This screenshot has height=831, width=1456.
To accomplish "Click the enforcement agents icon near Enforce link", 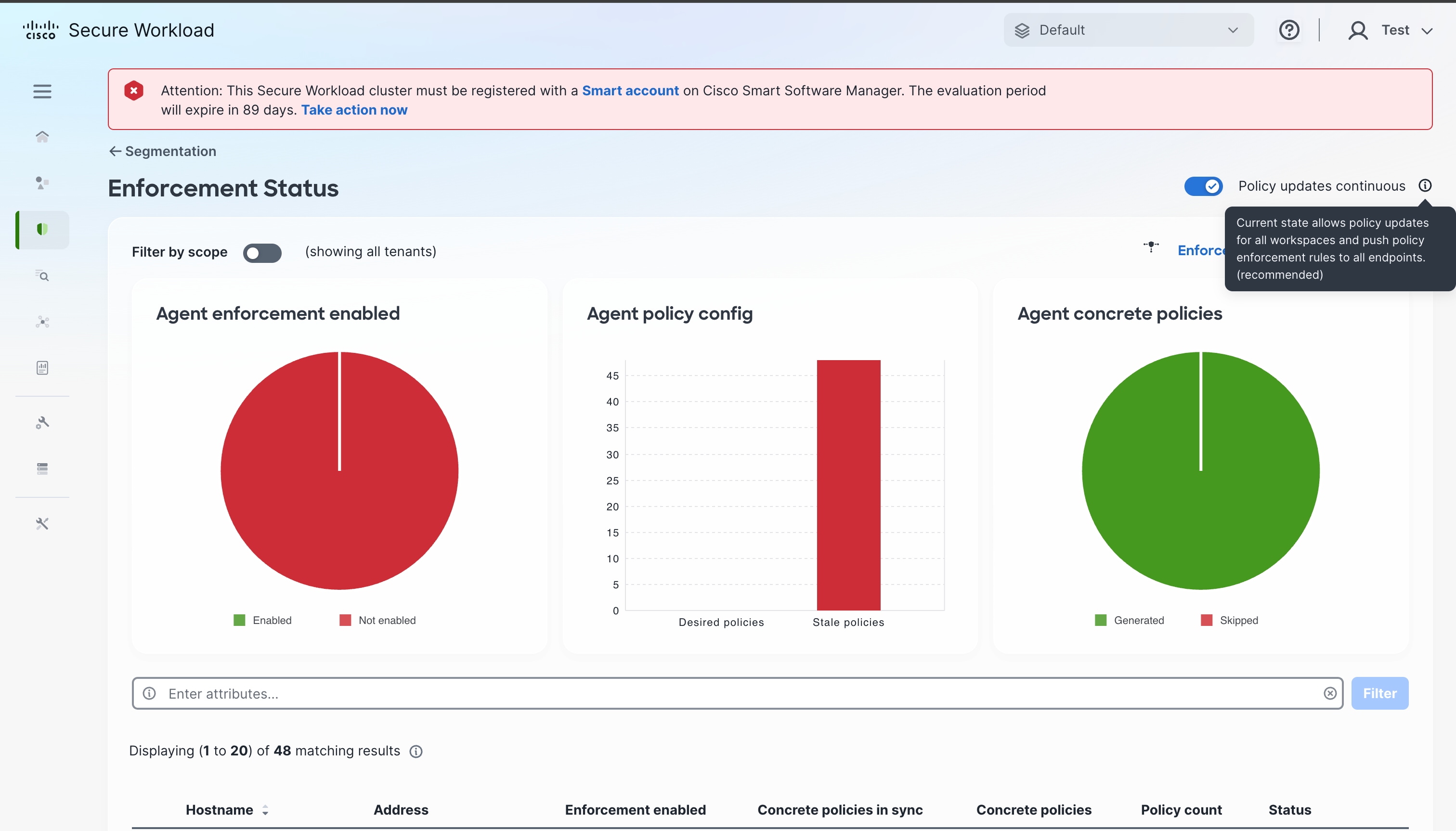I will coord(1151,247).
